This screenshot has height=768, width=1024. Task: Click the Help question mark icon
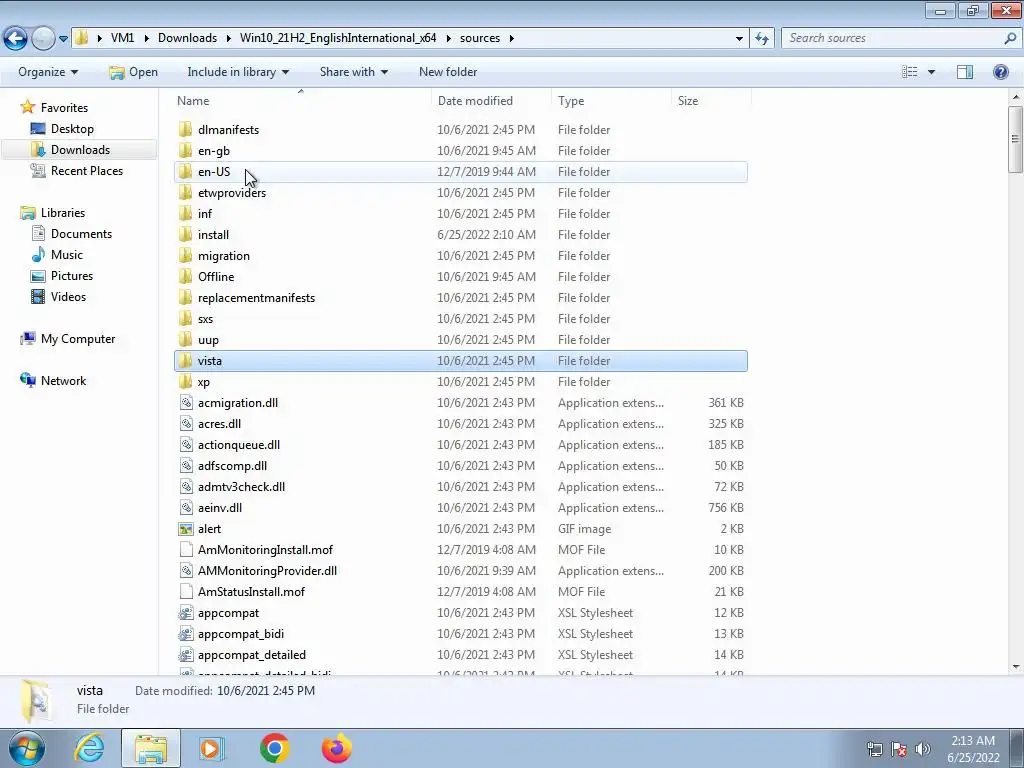(1000, 72)
